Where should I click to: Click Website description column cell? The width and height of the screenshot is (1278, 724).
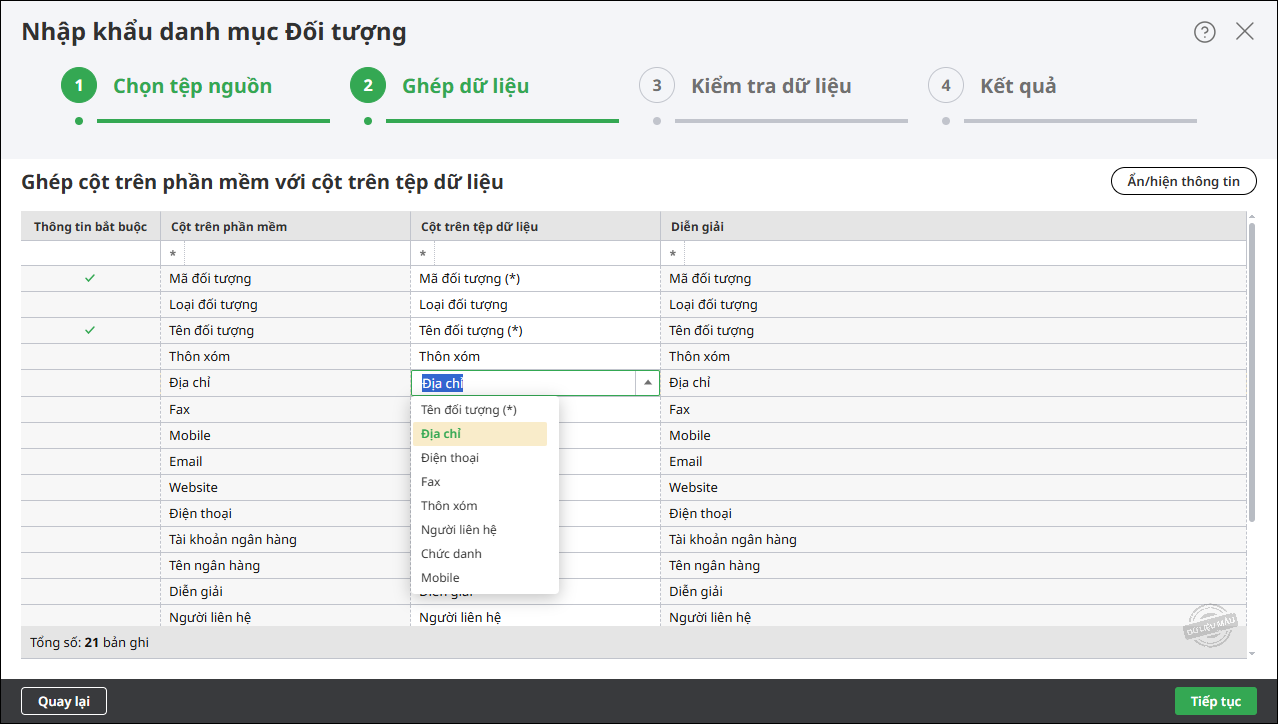pyautogui.click(x=954, y=488)
